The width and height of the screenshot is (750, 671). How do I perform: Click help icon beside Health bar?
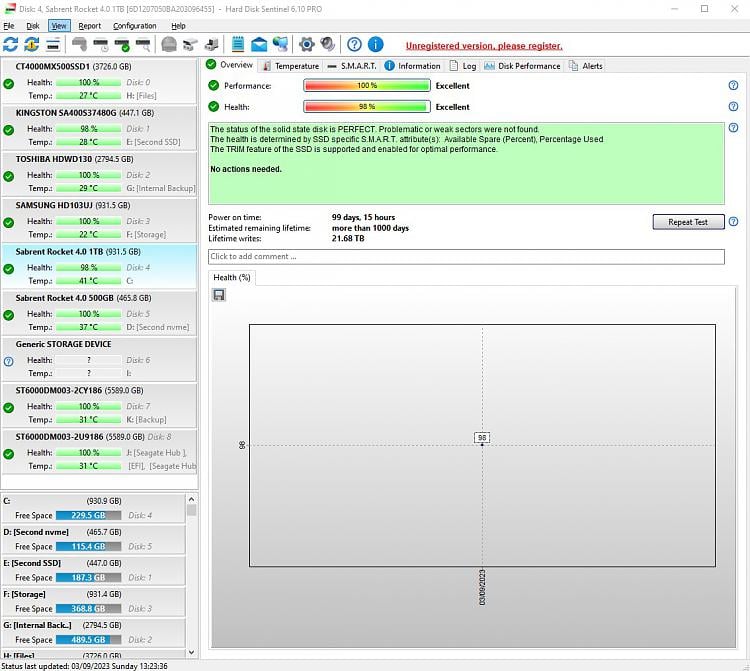(733, 106)
